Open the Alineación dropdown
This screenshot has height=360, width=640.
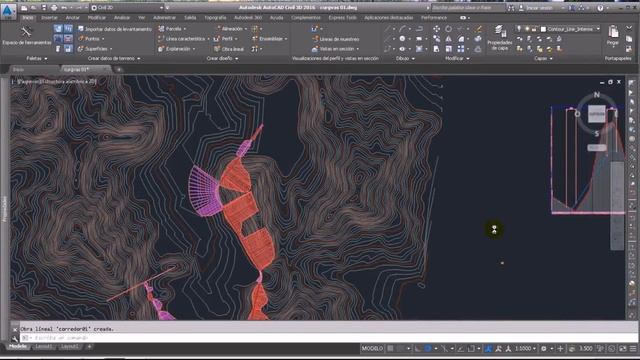(x=231, y=29)
